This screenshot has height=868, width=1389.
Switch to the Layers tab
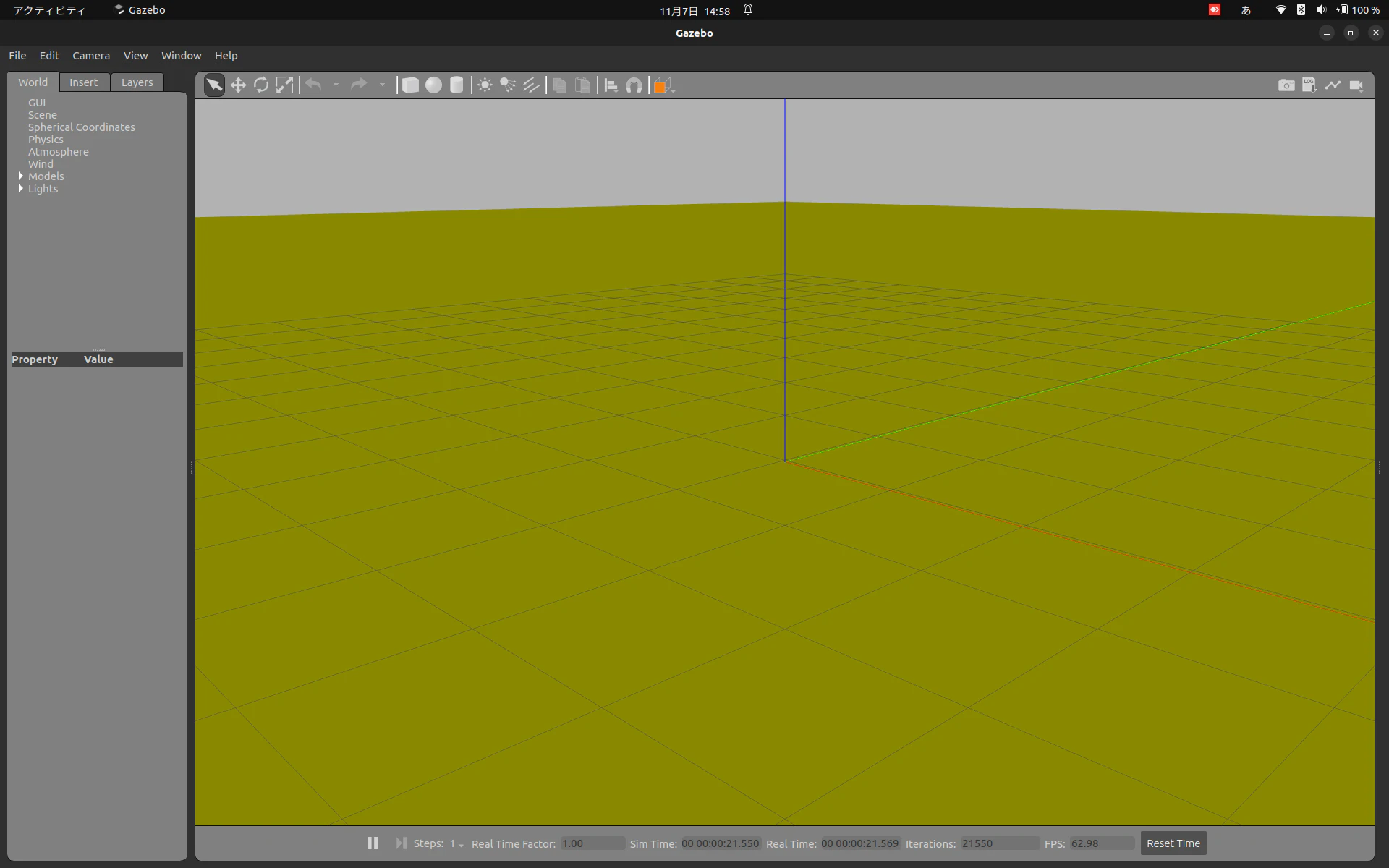coord(137,82)
